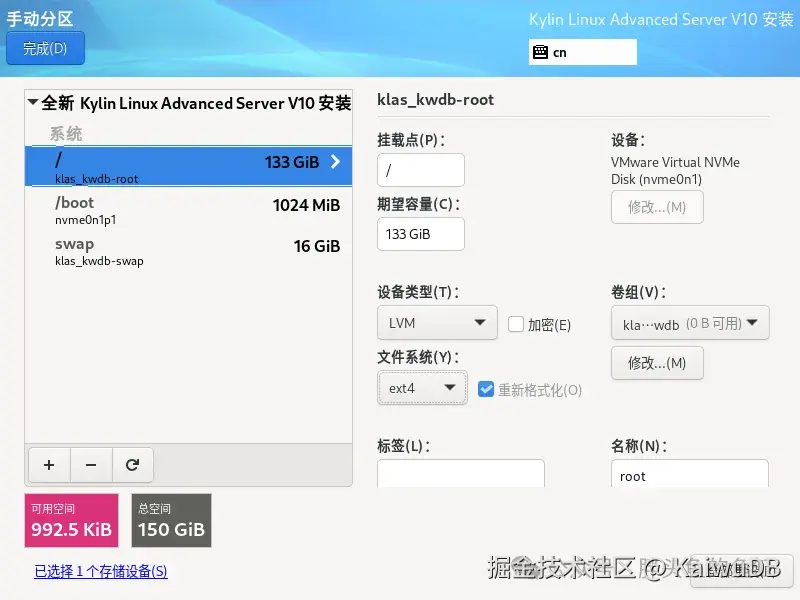The height and width of the screenshot is (600, 800).
Task: Click the 16 GiB size of swap
Action: coord(317,246)
